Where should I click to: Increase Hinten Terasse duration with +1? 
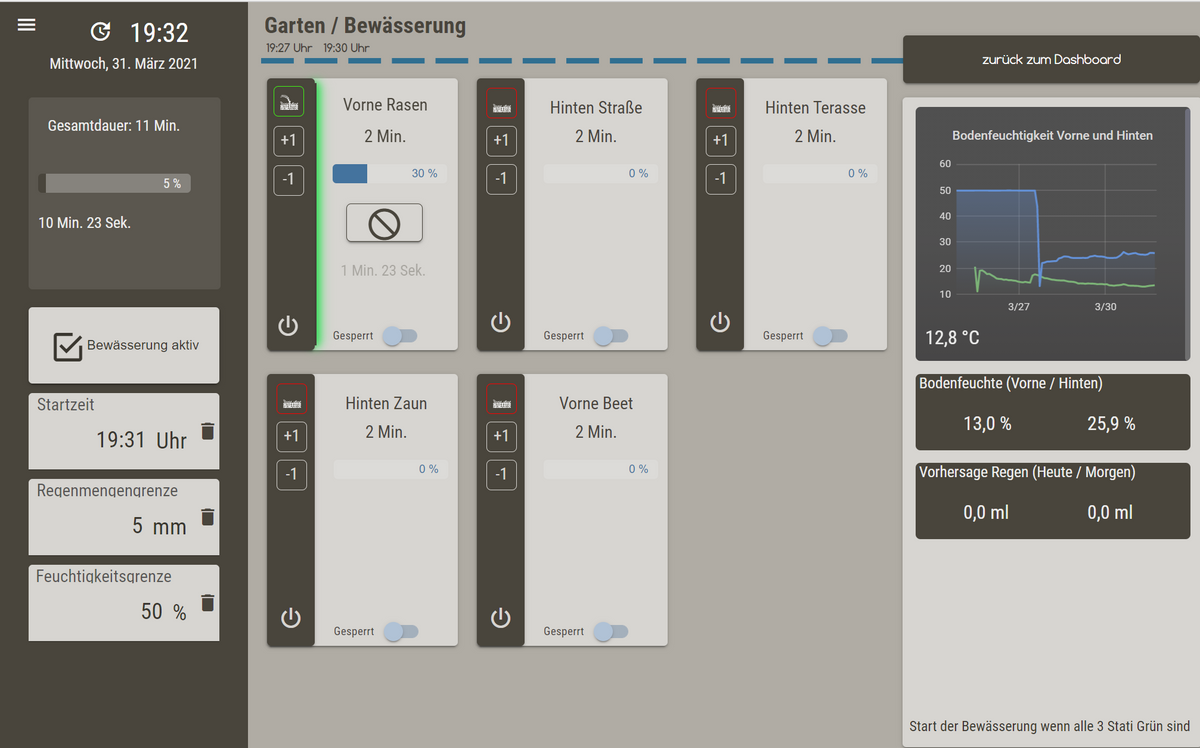pyautogui.click(x=720, y=141)
